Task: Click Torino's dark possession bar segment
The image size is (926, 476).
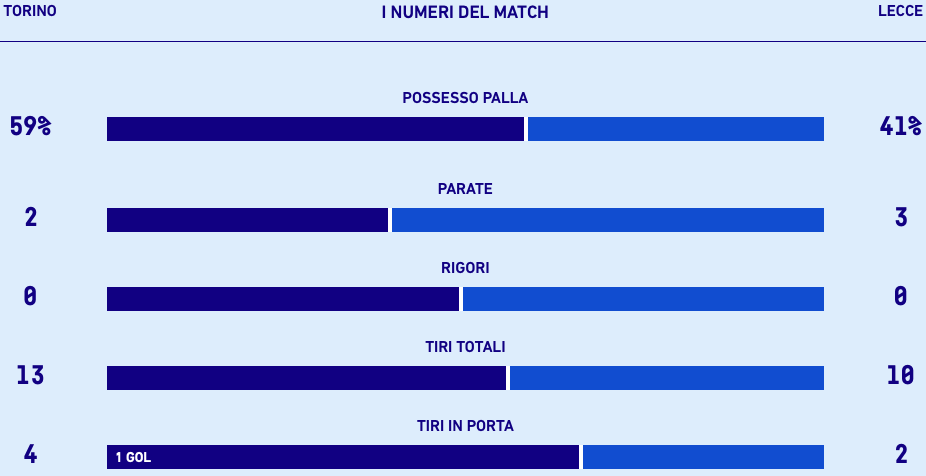Action: pyautogui.click(x=315, y=129)
